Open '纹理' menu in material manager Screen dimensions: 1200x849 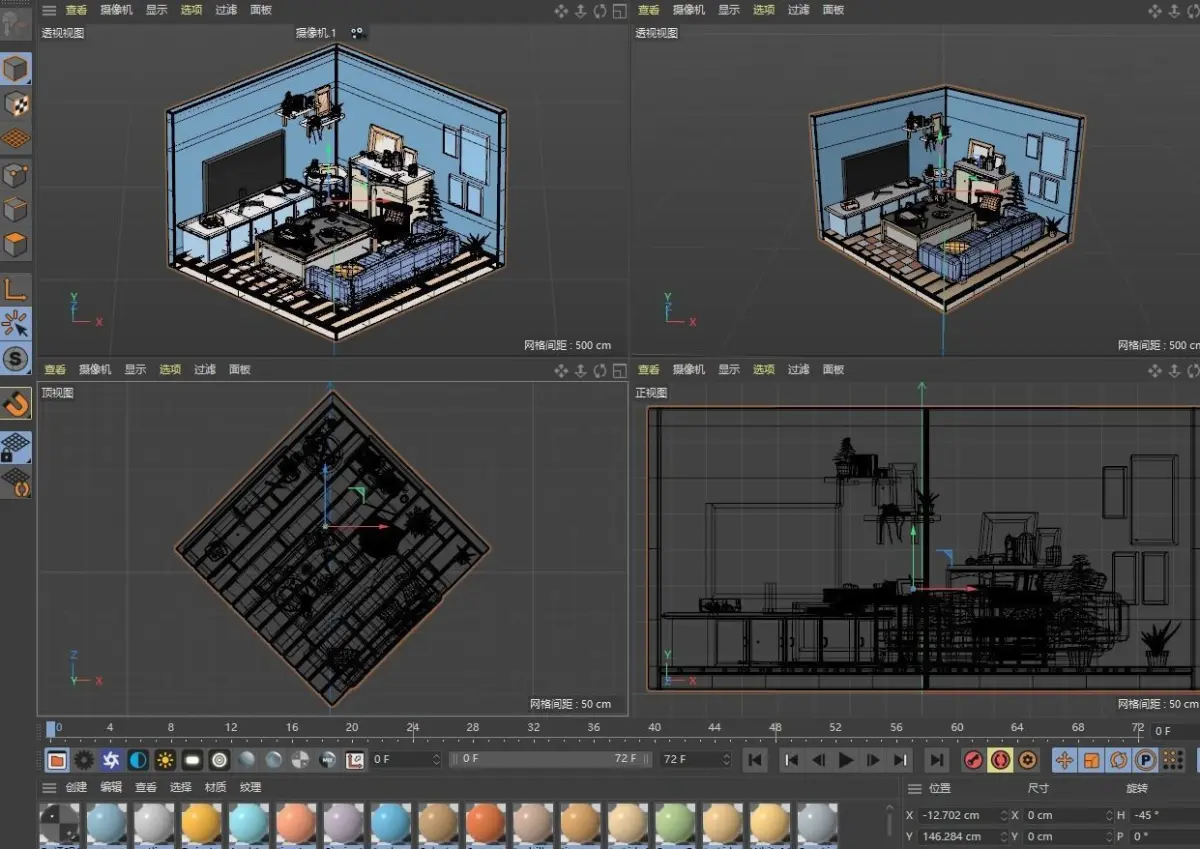coord(250,787)
